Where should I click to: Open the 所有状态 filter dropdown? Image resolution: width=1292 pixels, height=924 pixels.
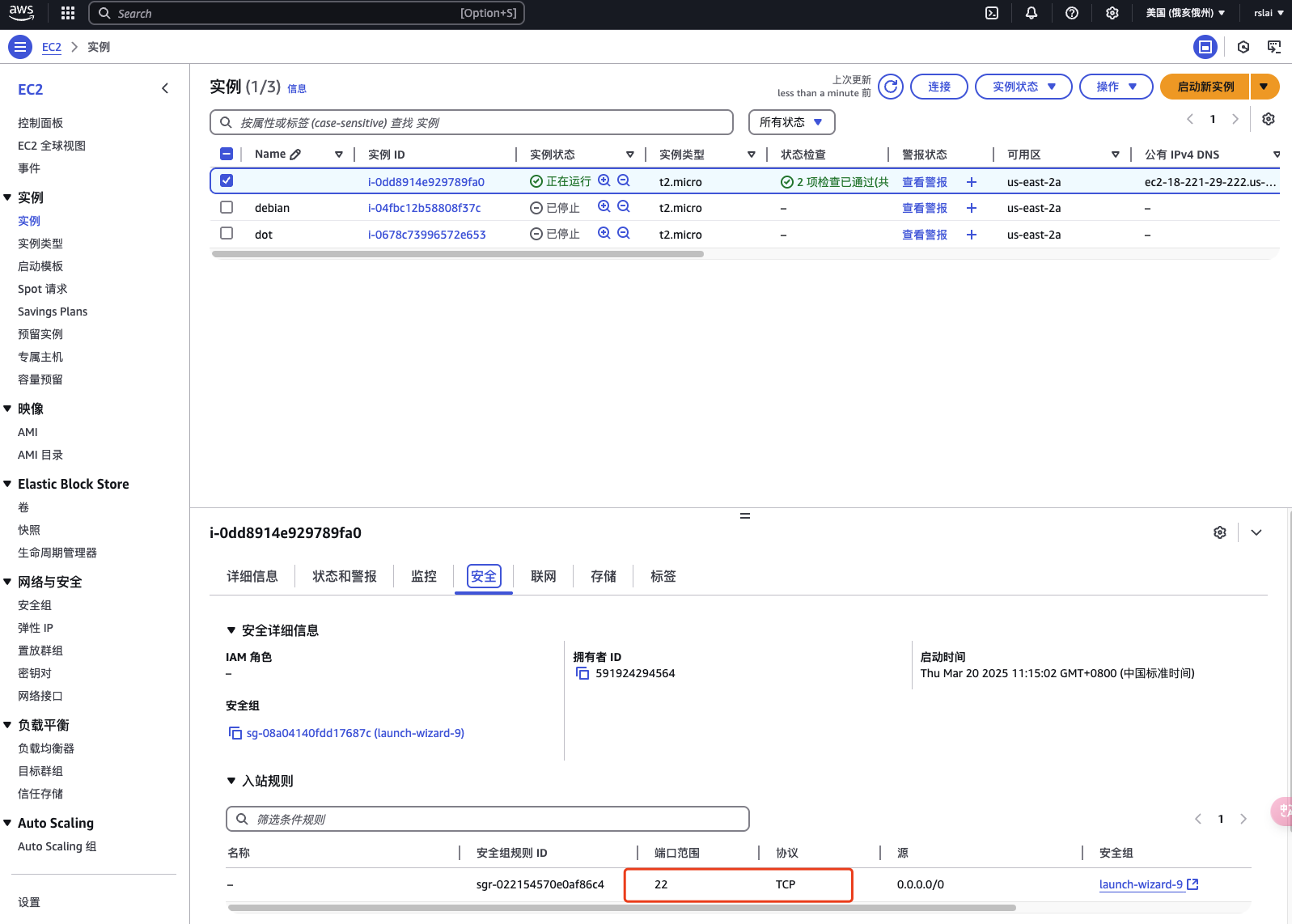coord(791,122)
